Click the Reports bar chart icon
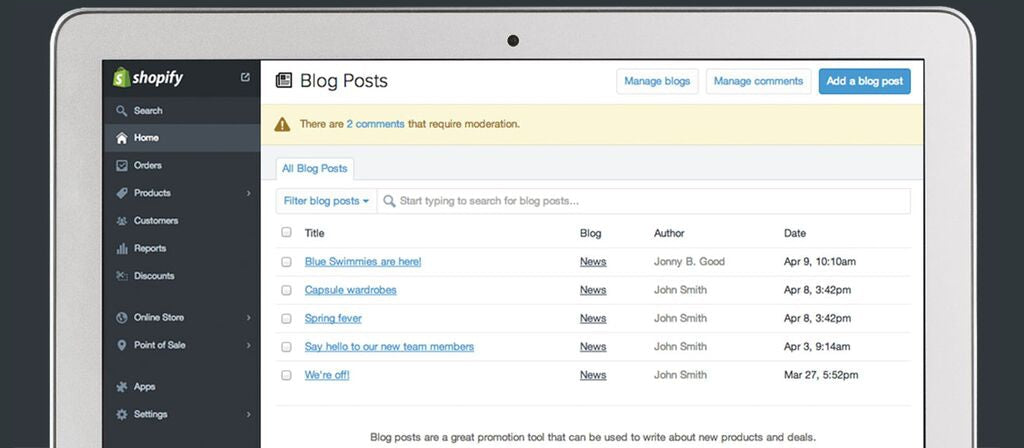The width and height of the screenshot is (1024, 448). click(121, 249)
